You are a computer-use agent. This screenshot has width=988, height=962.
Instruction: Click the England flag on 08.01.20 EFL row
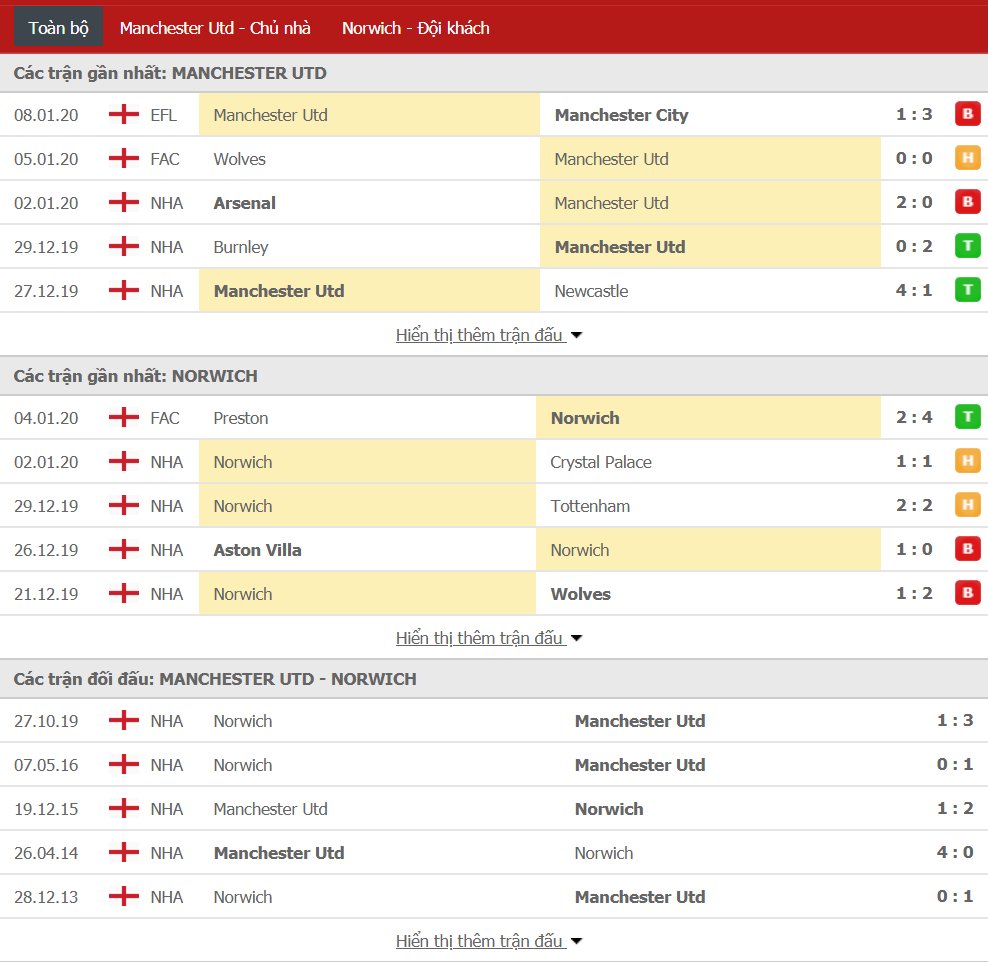point(124,115)
